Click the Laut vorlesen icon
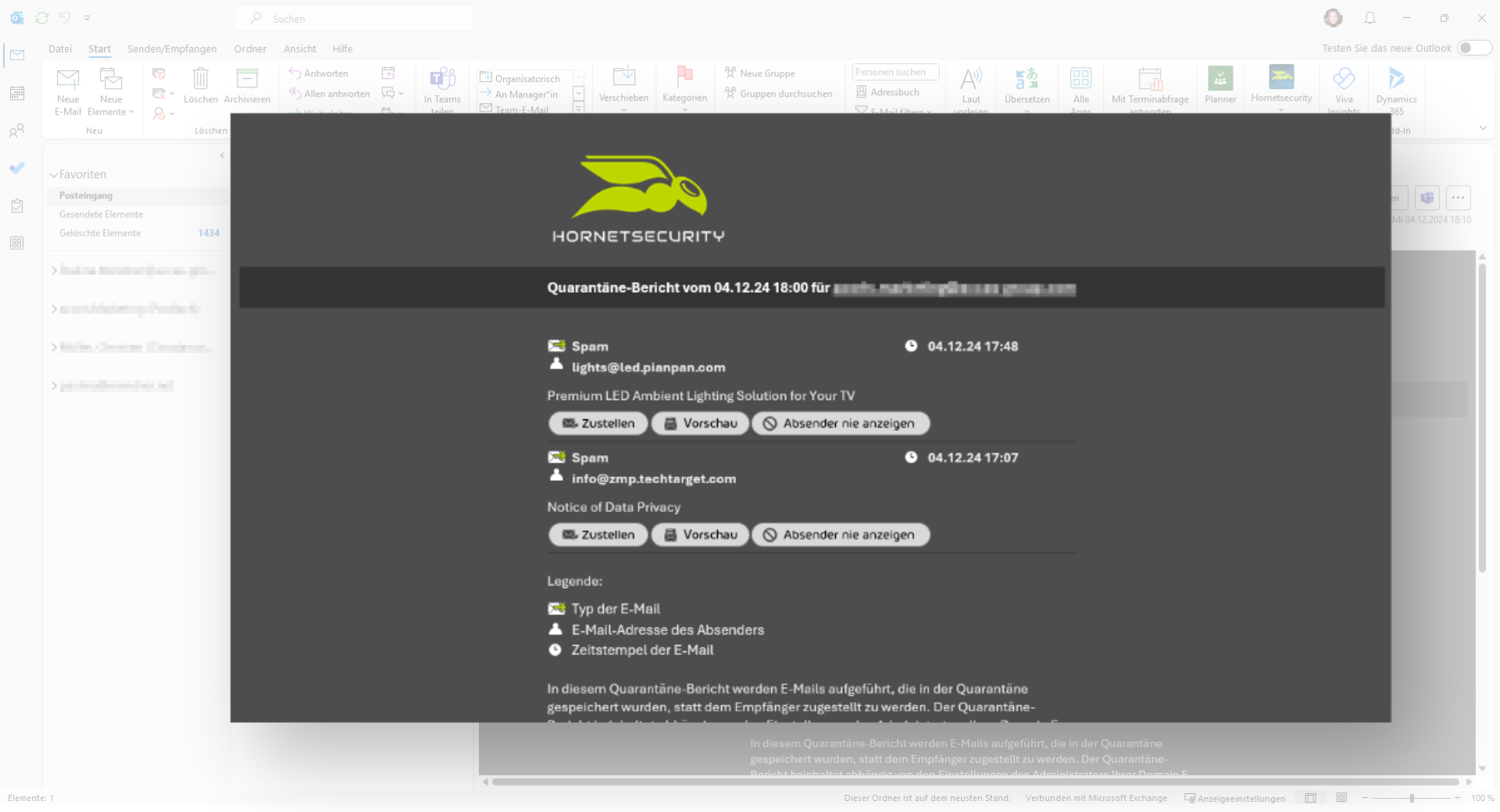The image size is (1500, 812). click(x=971, y=79)
